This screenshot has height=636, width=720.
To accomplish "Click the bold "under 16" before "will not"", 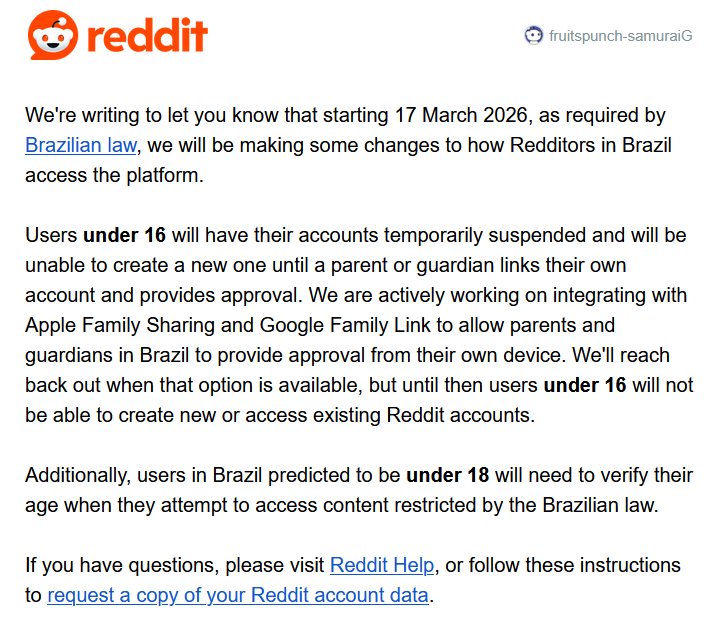I will 584,385.
